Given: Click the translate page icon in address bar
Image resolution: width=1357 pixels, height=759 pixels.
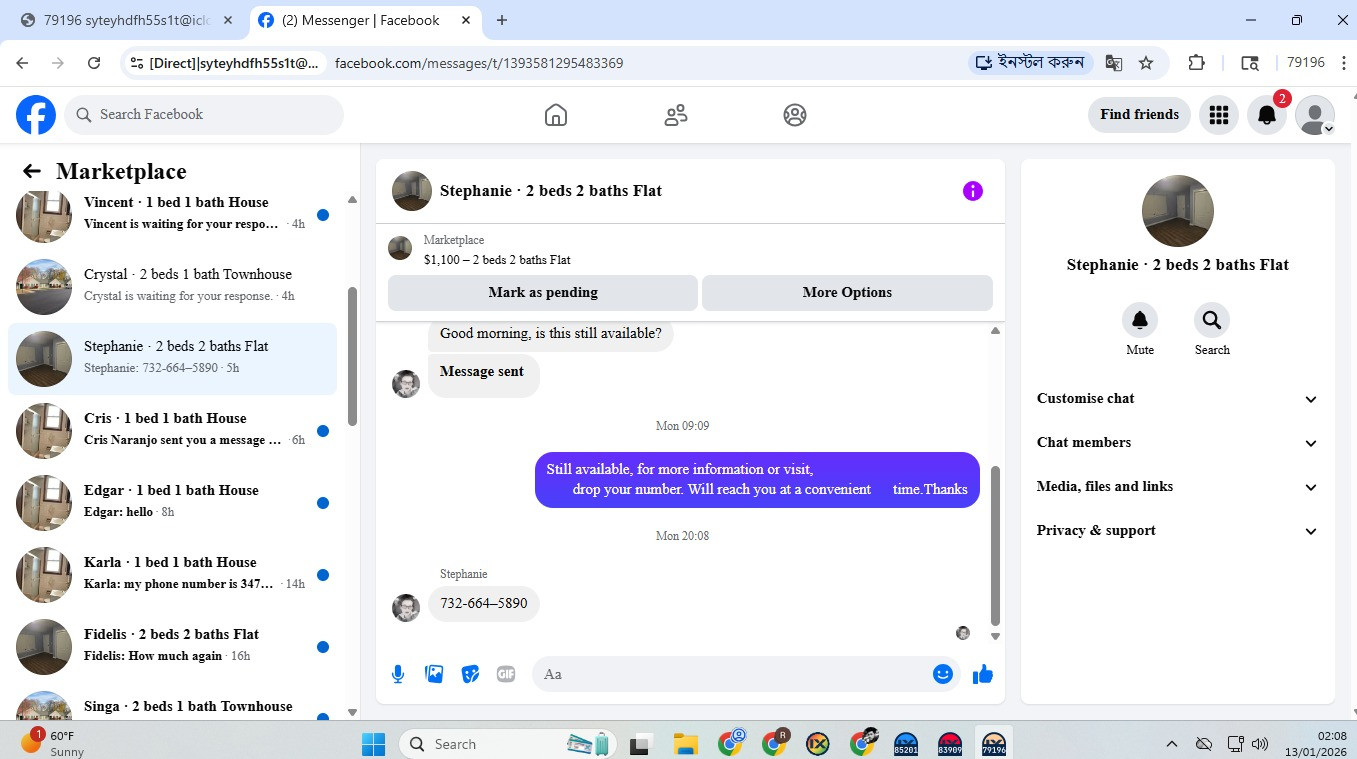Looking at the screenshot, I should (x=1113, y=63).
